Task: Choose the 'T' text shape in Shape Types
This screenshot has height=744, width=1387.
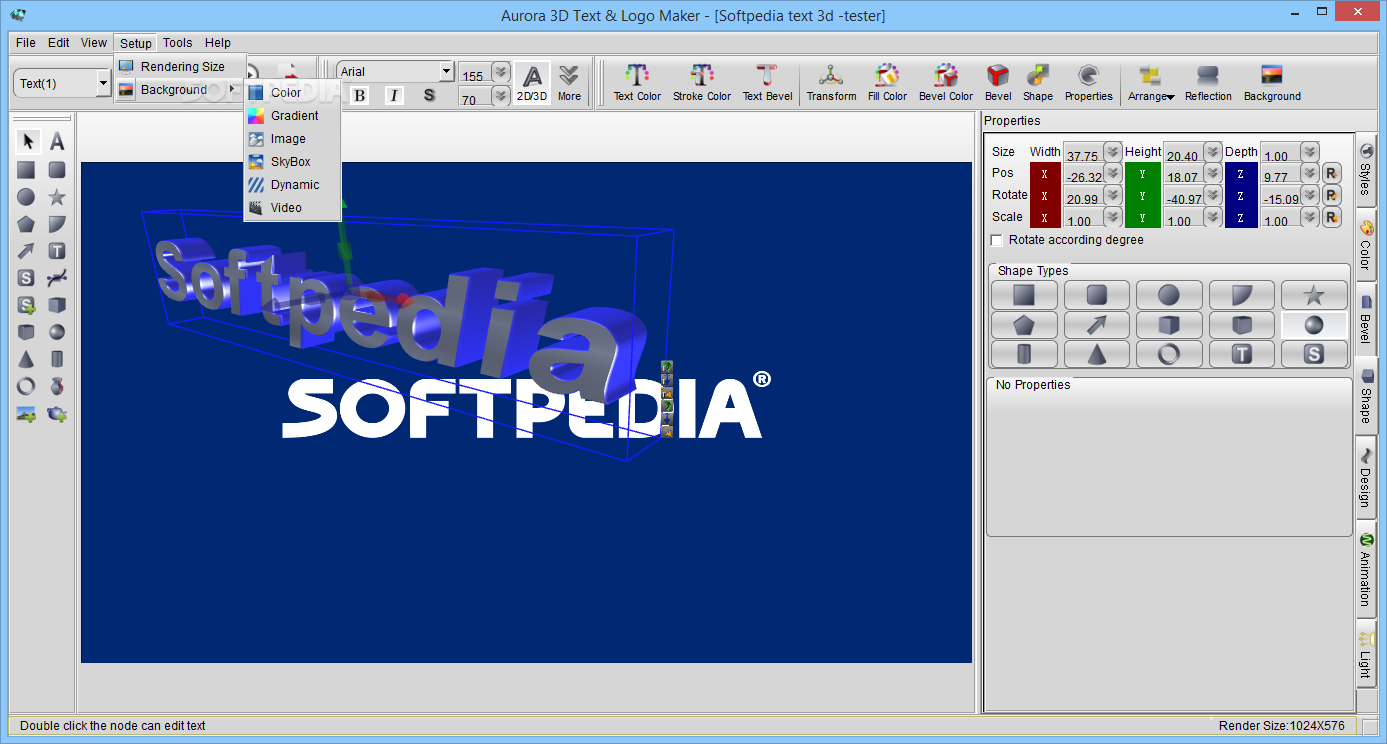Action: pos(1241,354)
